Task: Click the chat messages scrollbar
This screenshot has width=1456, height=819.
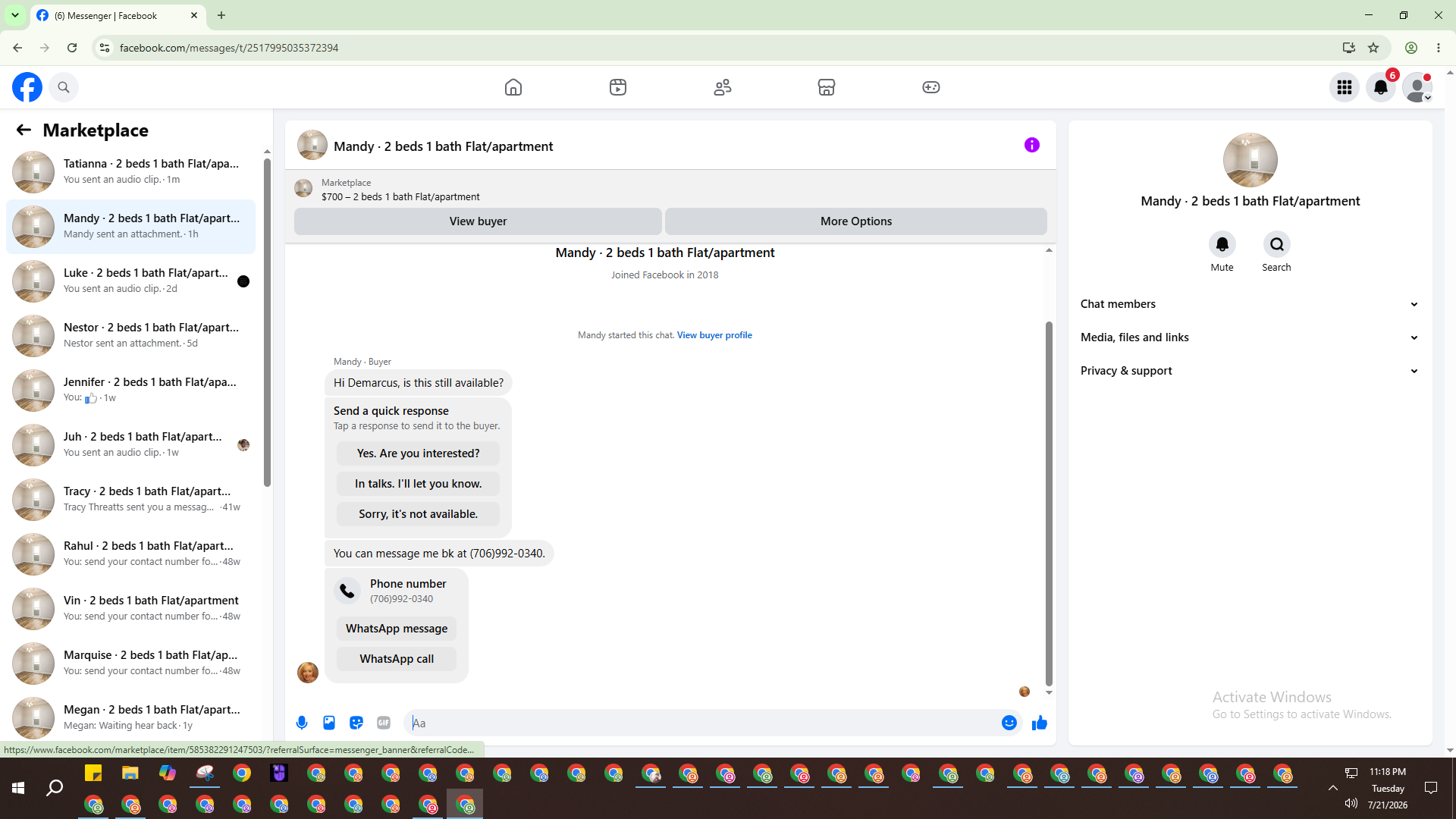Action: 1049,504
